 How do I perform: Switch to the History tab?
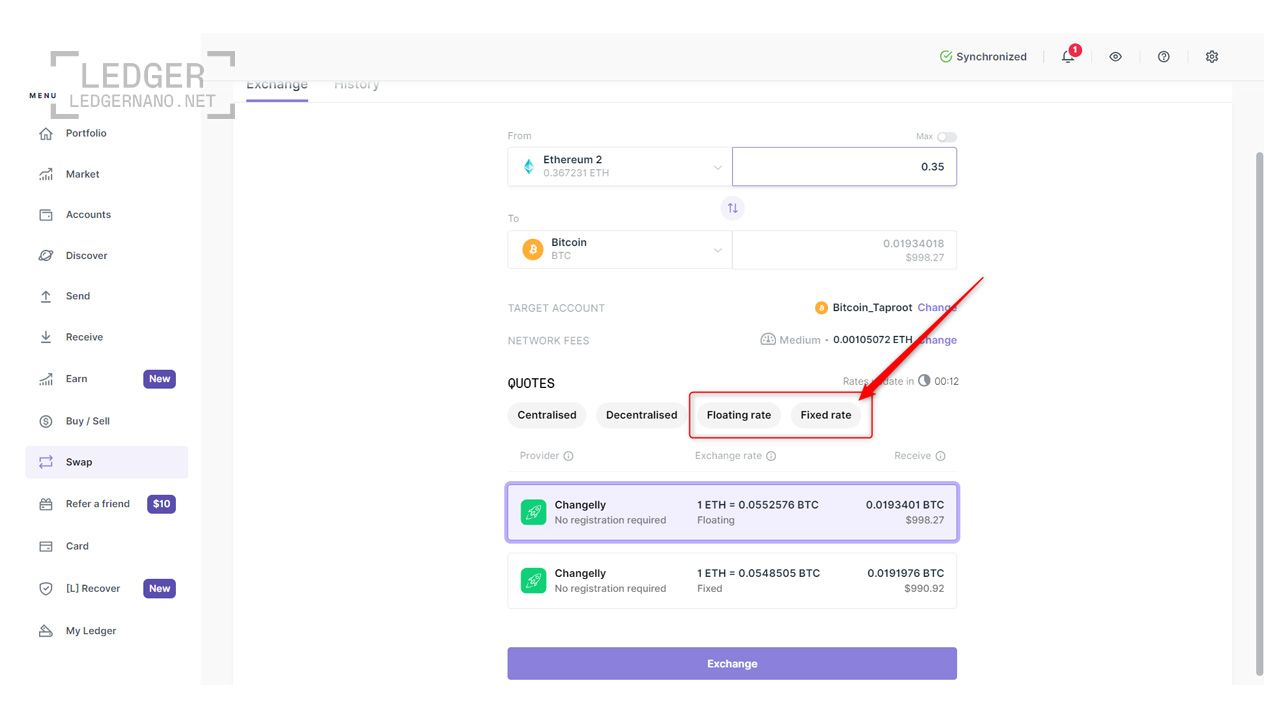[x=357, y=86]
